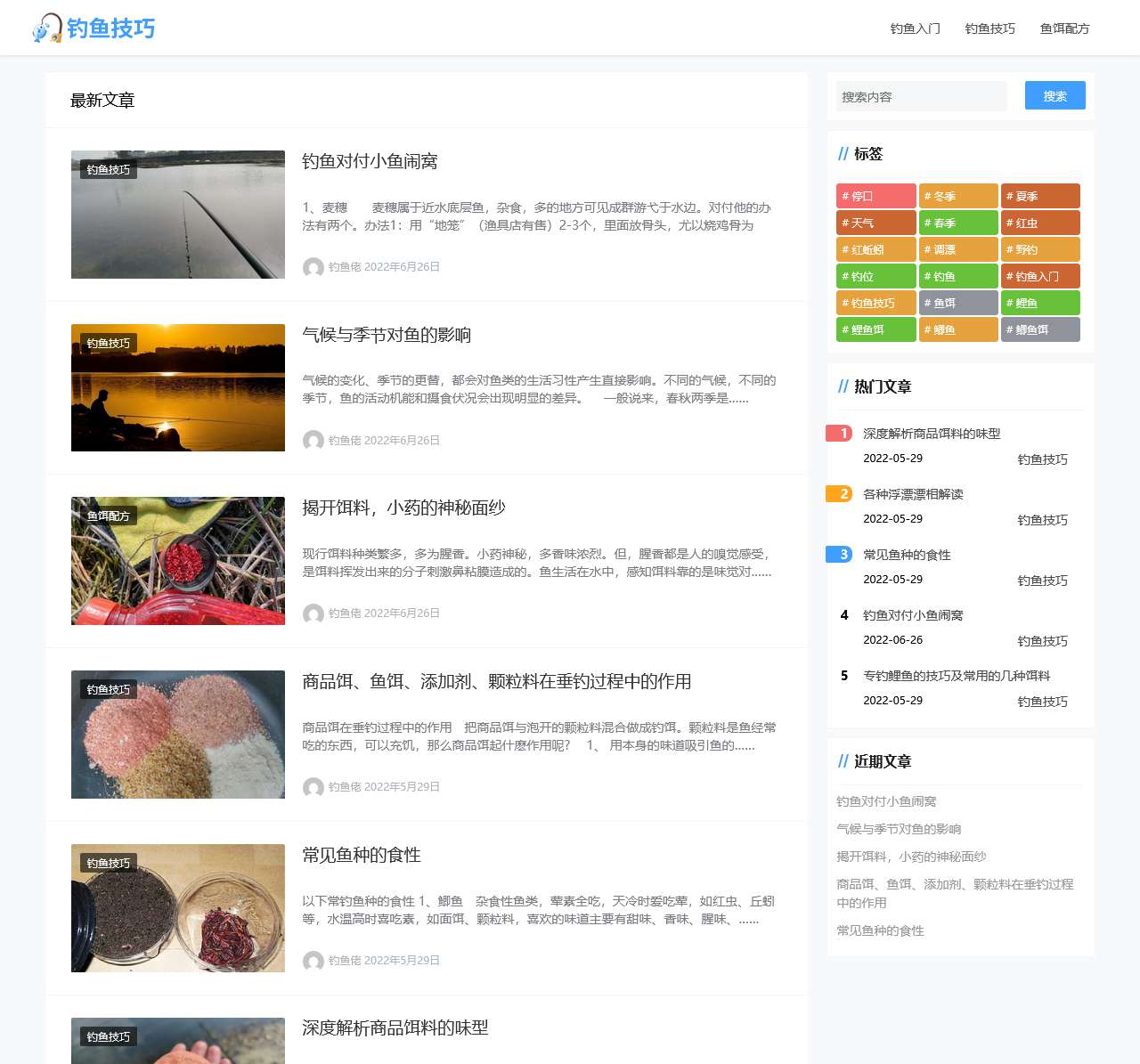Open recent article 商品饵、鱼饵、添加剂 in 近期文章
Image resolution: width=1140 pixels, height=1064 pixels.
point(955,893)
